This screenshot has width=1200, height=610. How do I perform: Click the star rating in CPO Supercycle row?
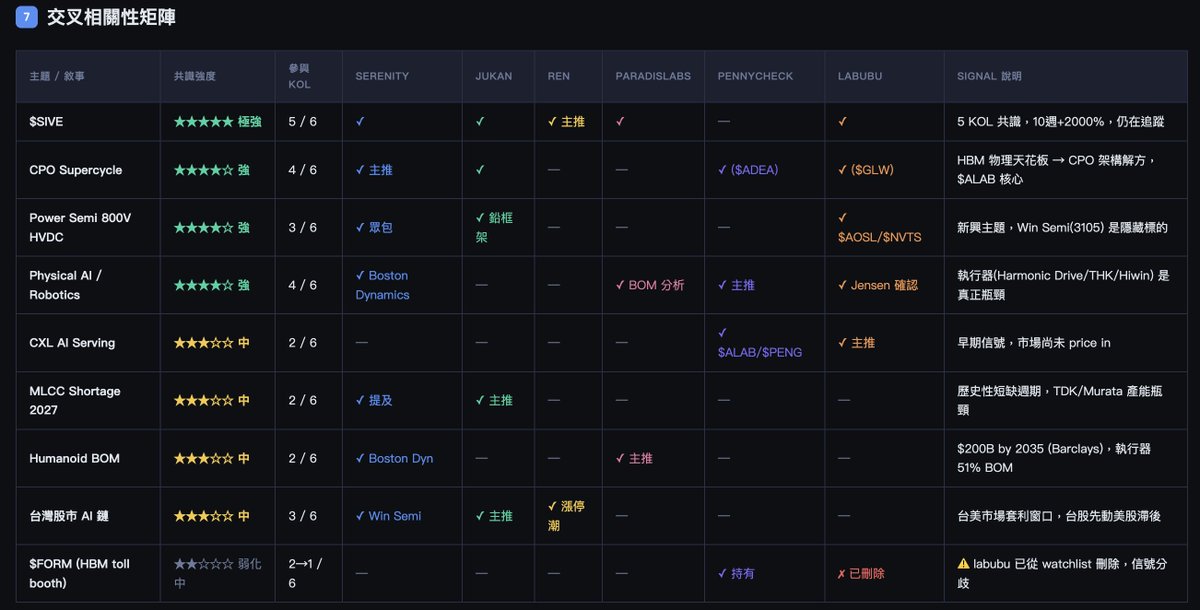(211, 170)
